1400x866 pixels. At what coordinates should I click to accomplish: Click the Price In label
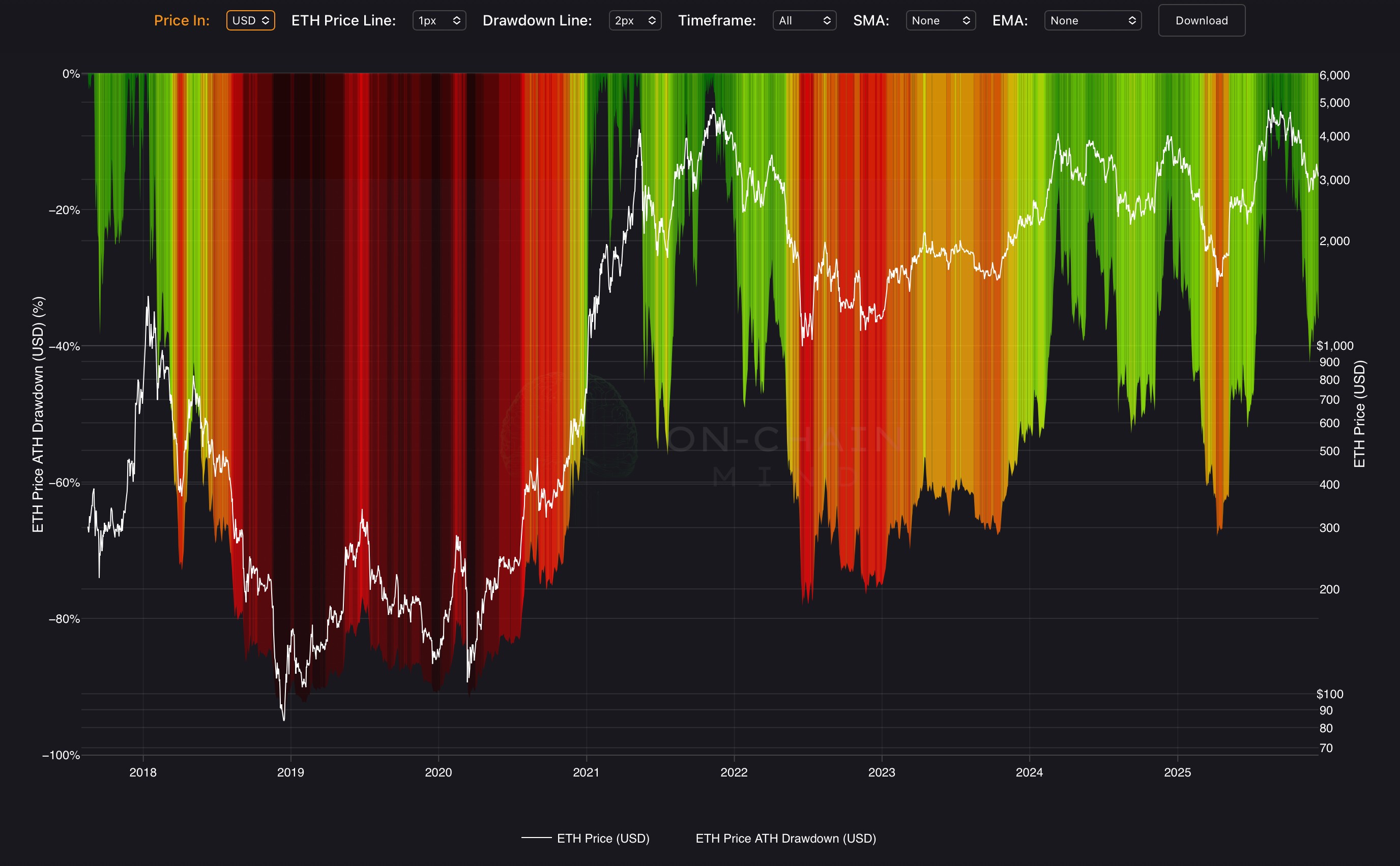coord(182,21)
